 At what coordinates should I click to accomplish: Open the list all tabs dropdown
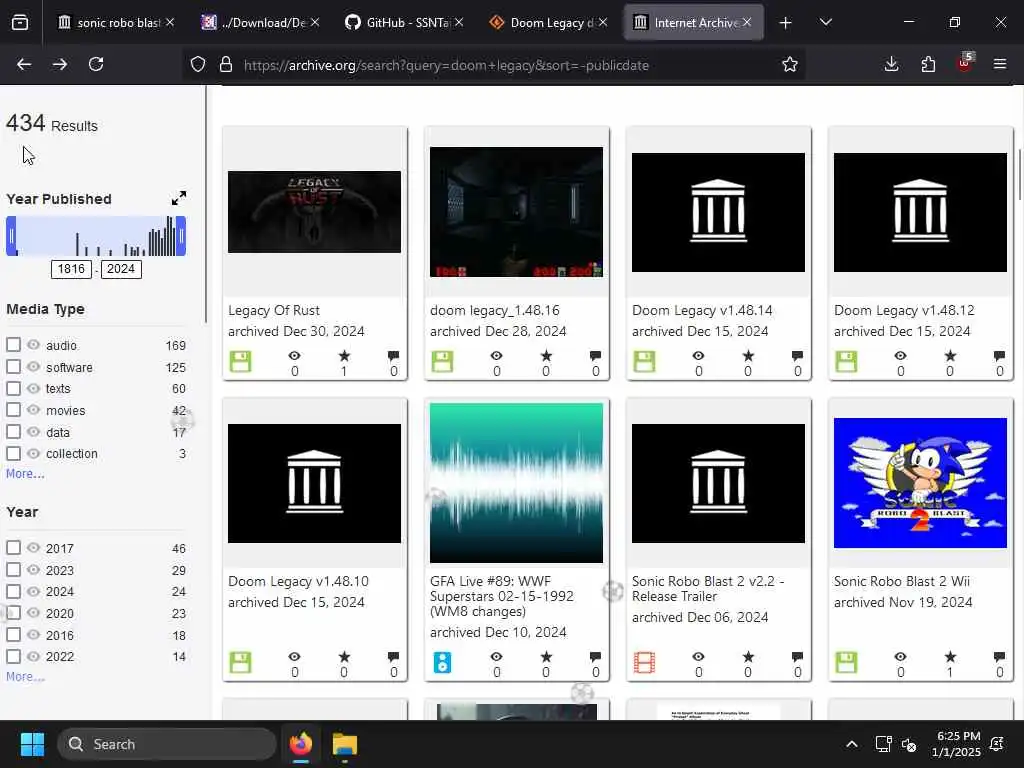(826, 22)
